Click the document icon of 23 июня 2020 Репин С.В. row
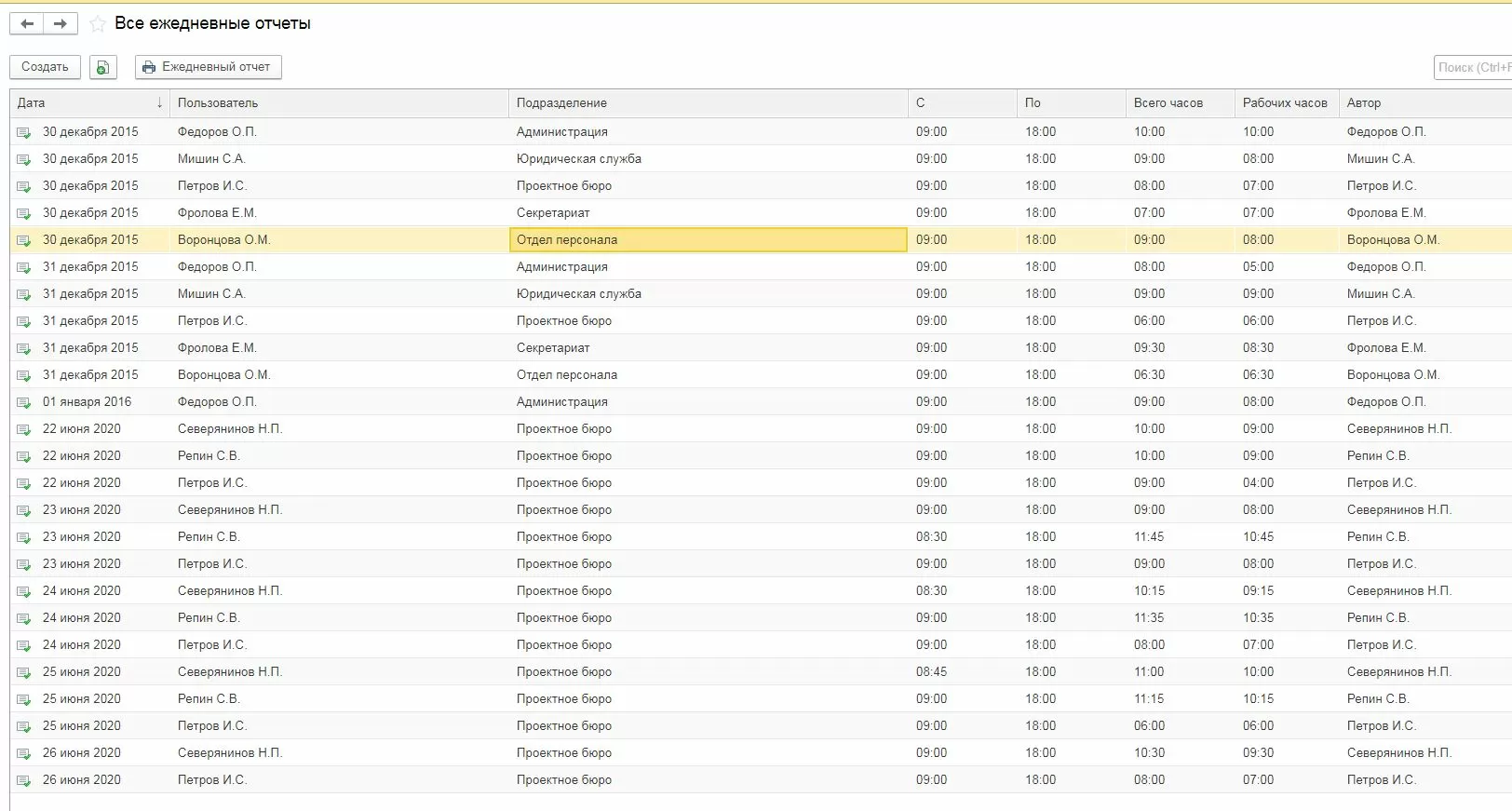1512x811 pixels. tap(23, 537)
